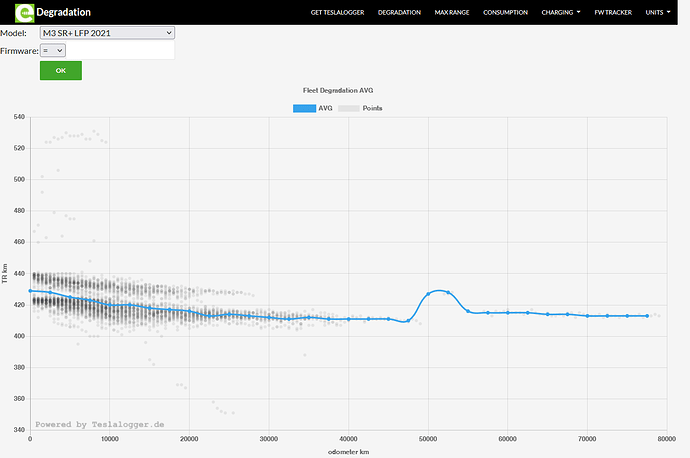This screenshot has height=458, width=690.
Task: Click the x-axis label 80000
Action: pyautogui.click(x=667, y=439)
